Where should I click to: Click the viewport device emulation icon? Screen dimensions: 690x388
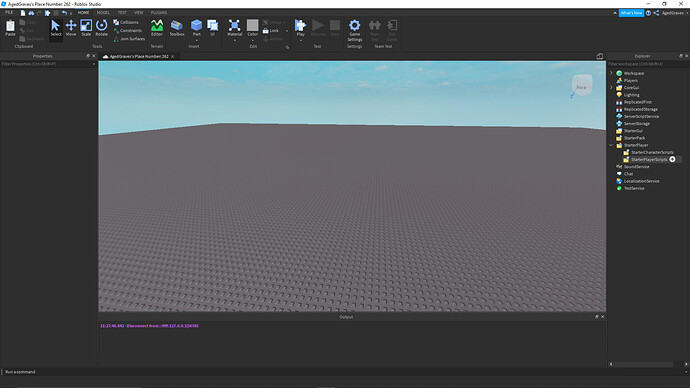point(599,56)
